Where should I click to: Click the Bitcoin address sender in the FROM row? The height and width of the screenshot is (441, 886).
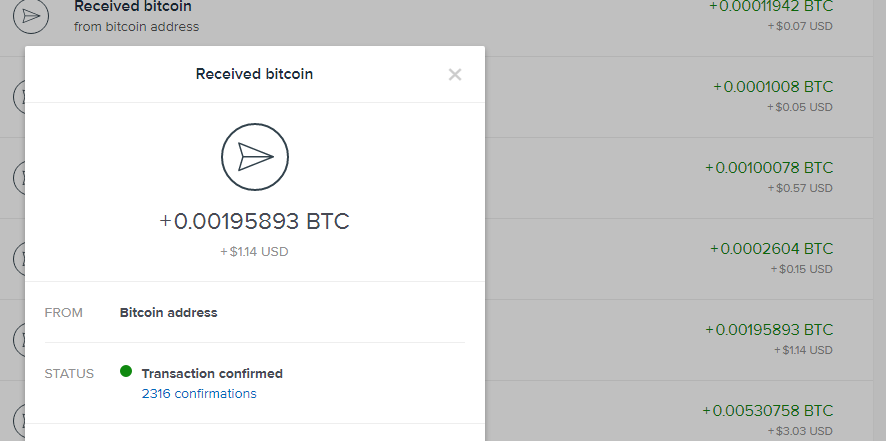pyautogui.click(x=168, y=312)
